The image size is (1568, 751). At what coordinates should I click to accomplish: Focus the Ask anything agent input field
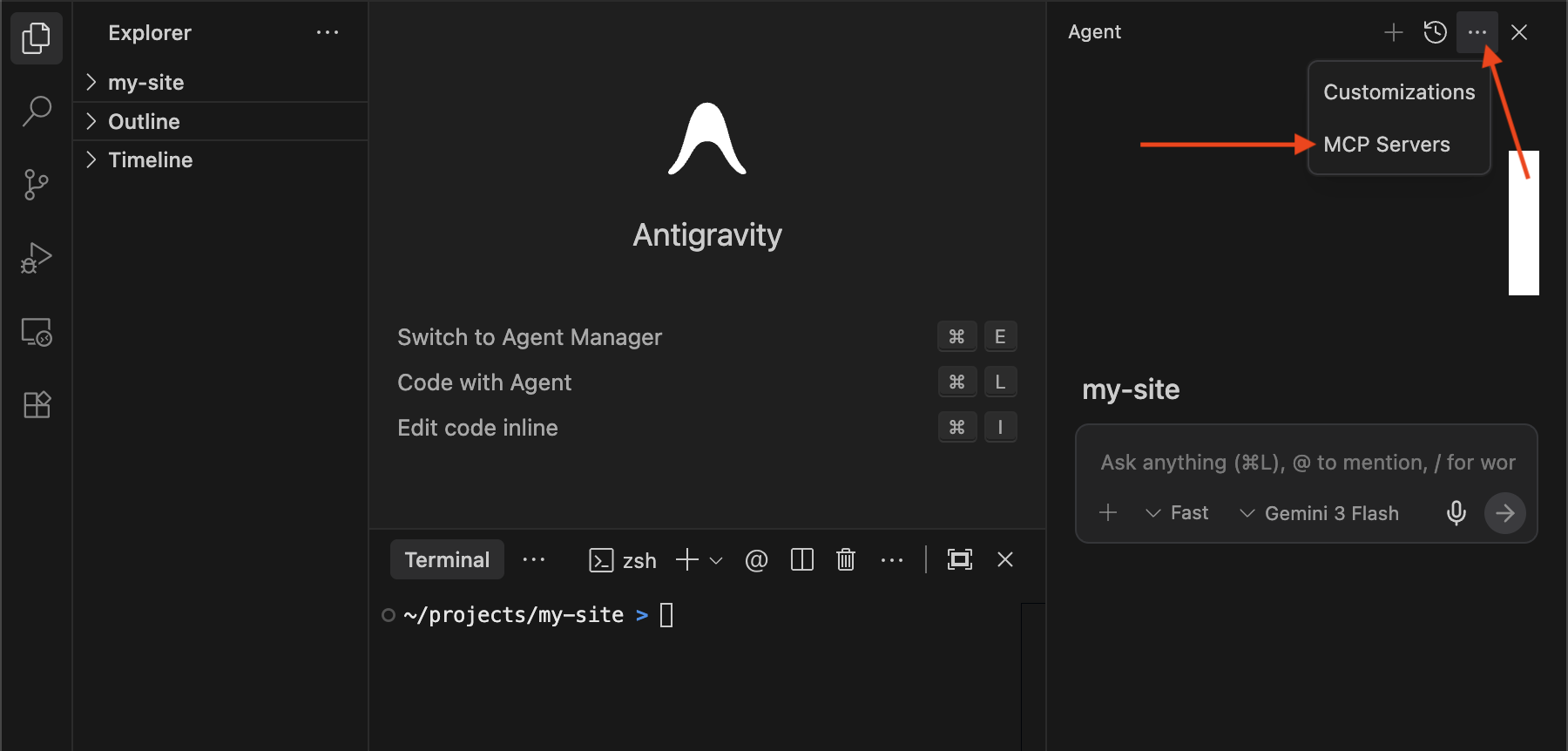tap(1307, 463)
